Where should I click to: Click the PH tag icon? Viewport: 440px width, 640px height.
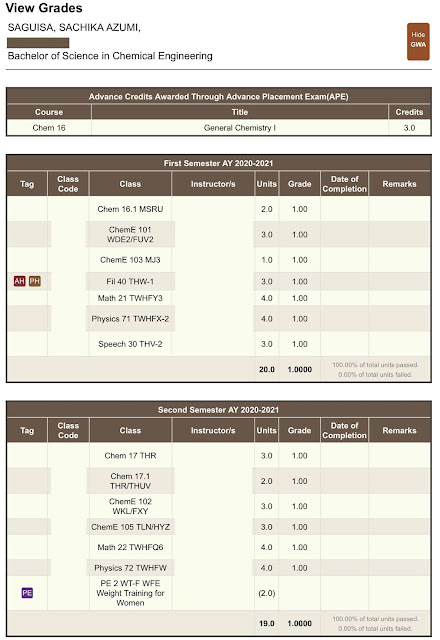coord(35,281)
